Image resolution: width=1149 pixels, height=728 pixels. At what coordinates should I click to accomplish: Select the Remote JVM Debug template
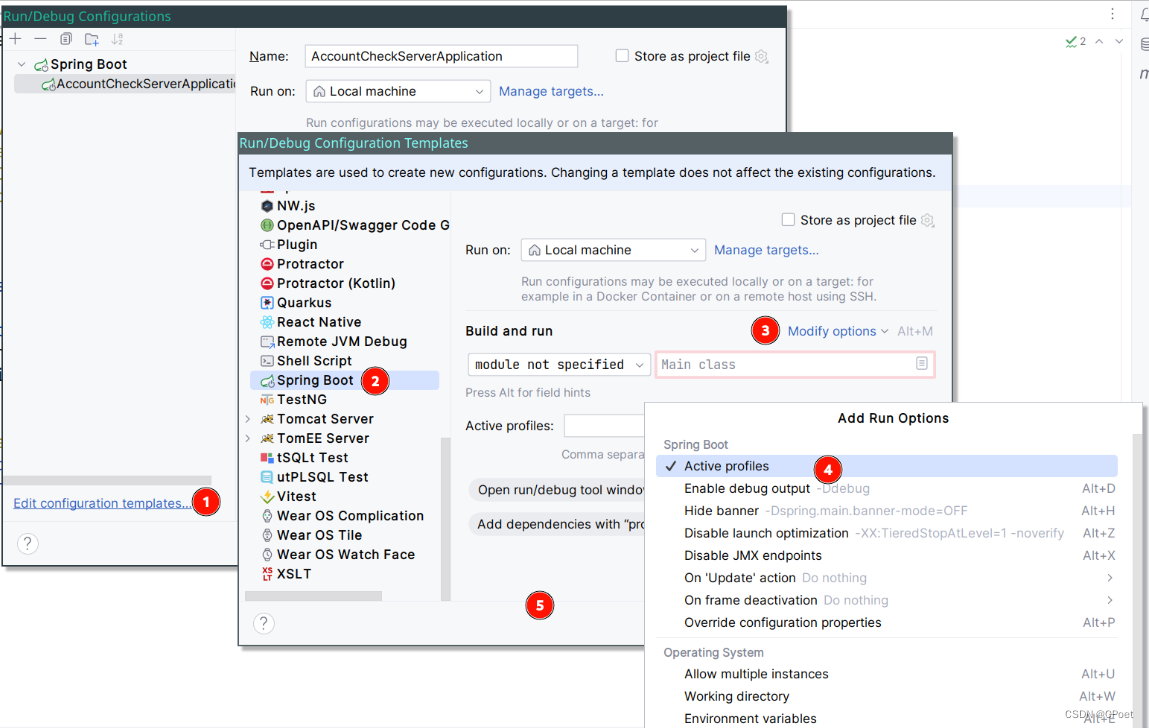tap(333, 342)
